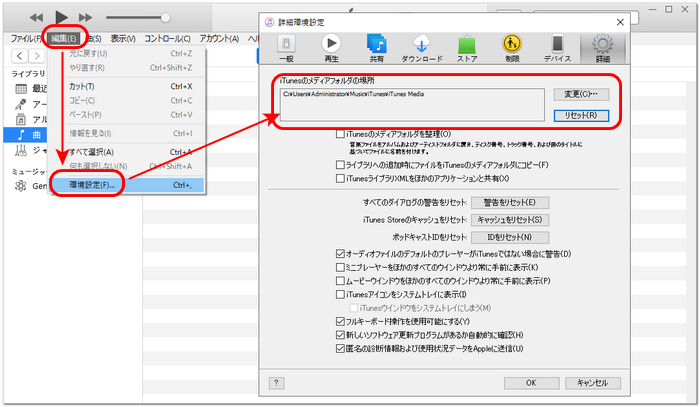Toggle full keyboard operation checkbox
This screenshot has width=700, height=407.
[340, 321]
